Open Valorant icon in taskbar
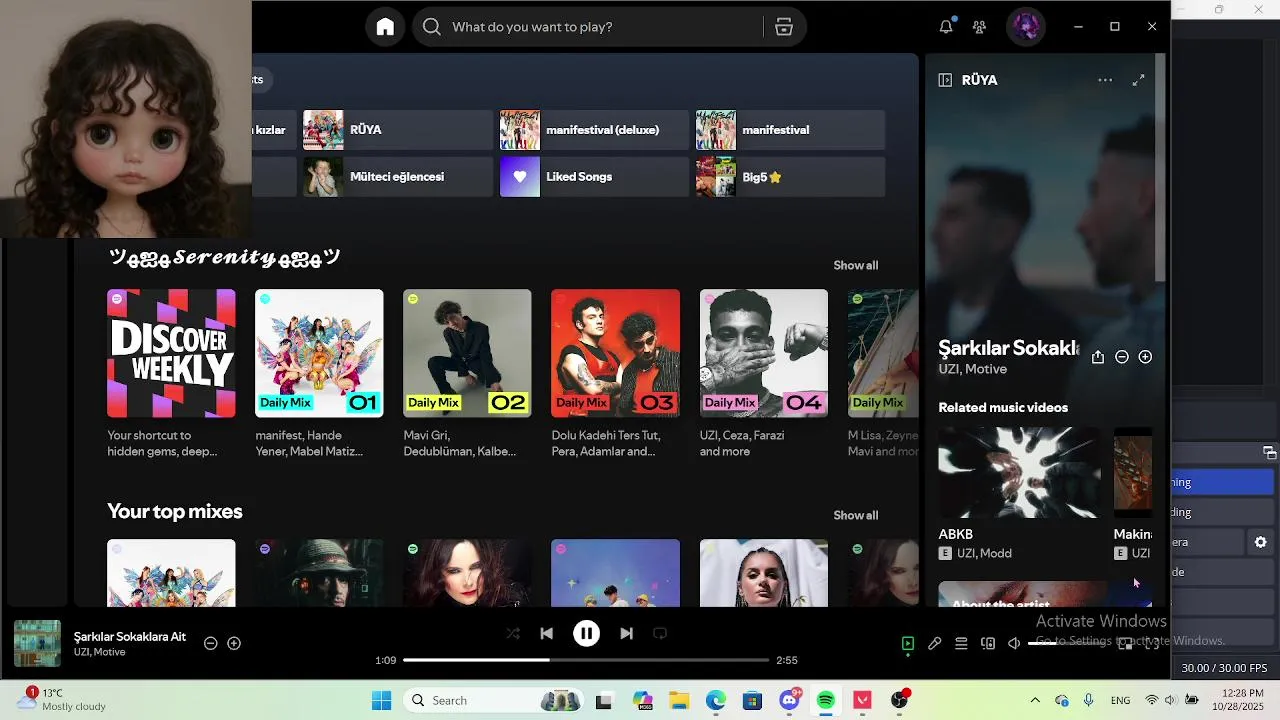The image size is (1280, 720). [862, 701]
